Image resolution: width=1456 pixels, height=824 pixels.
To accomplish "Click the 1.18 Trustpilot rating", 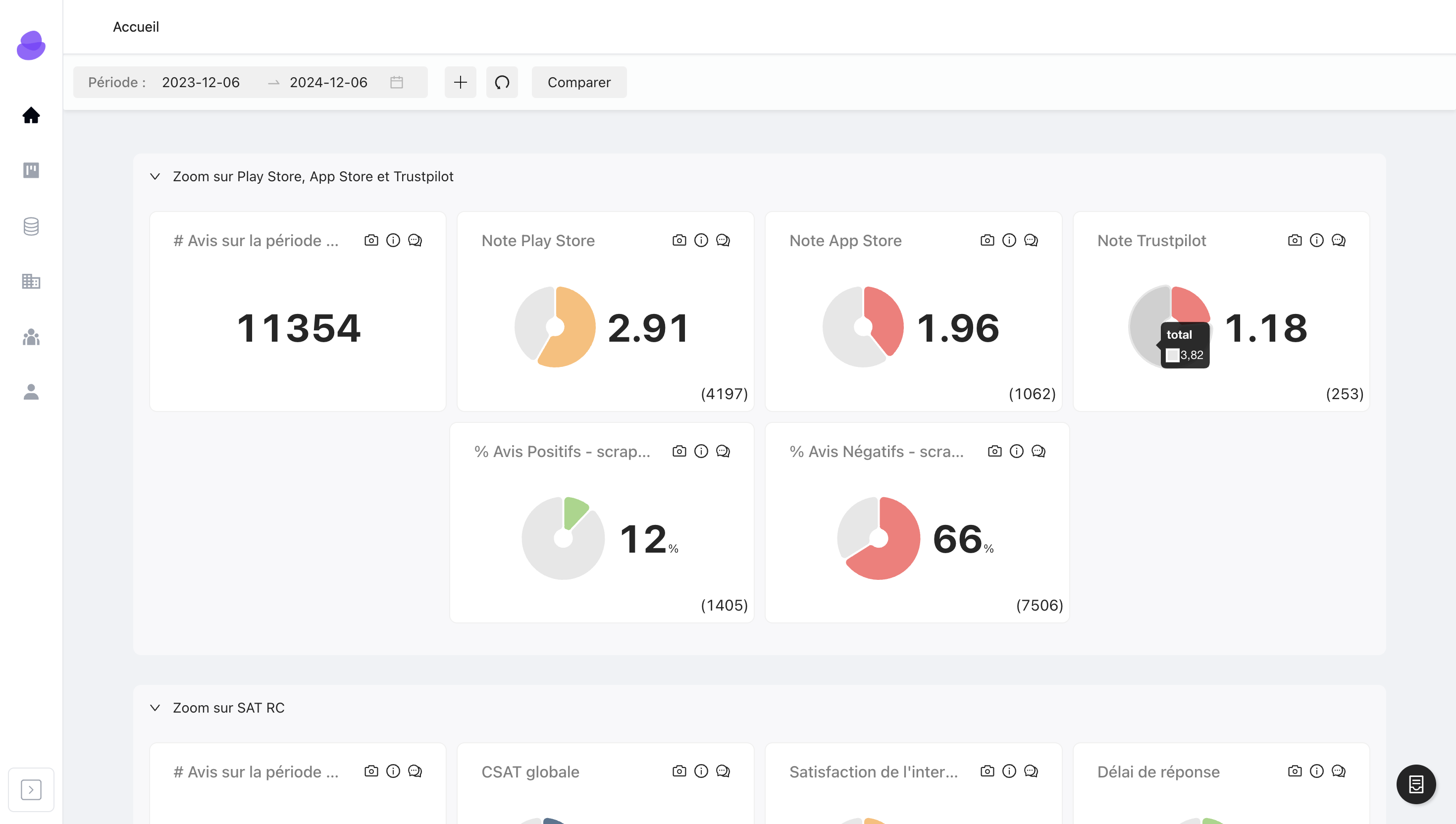I will pos(1266,328).
